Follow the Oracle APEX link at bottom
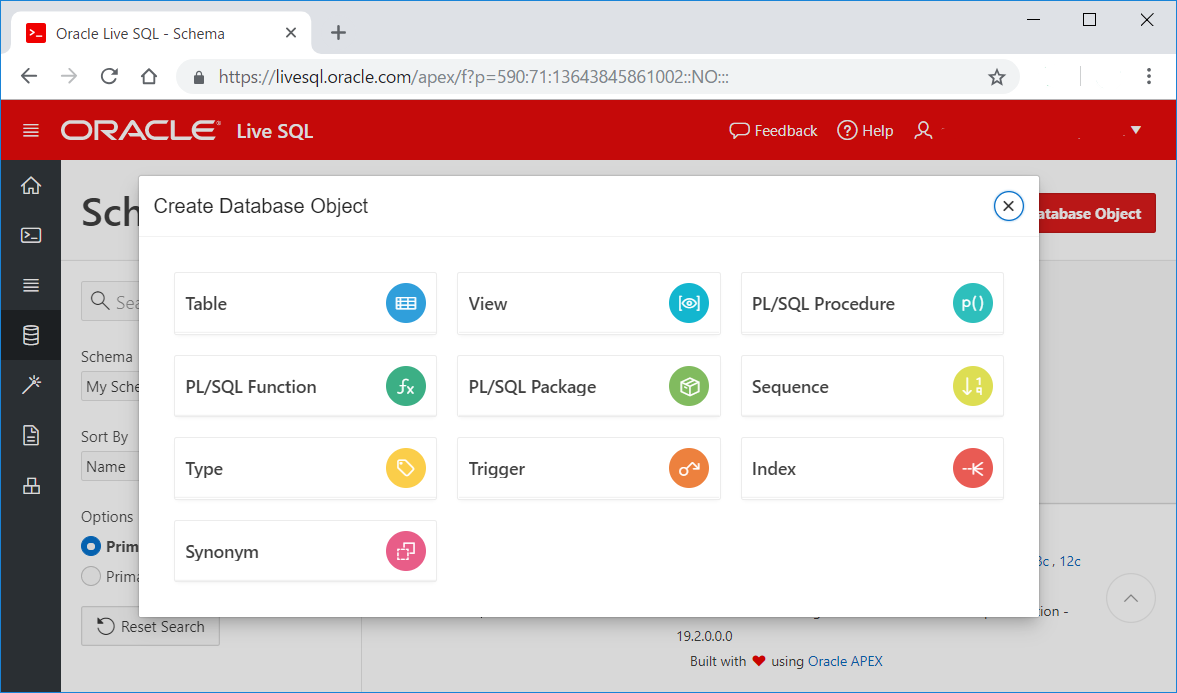 [x=845, y=661]
